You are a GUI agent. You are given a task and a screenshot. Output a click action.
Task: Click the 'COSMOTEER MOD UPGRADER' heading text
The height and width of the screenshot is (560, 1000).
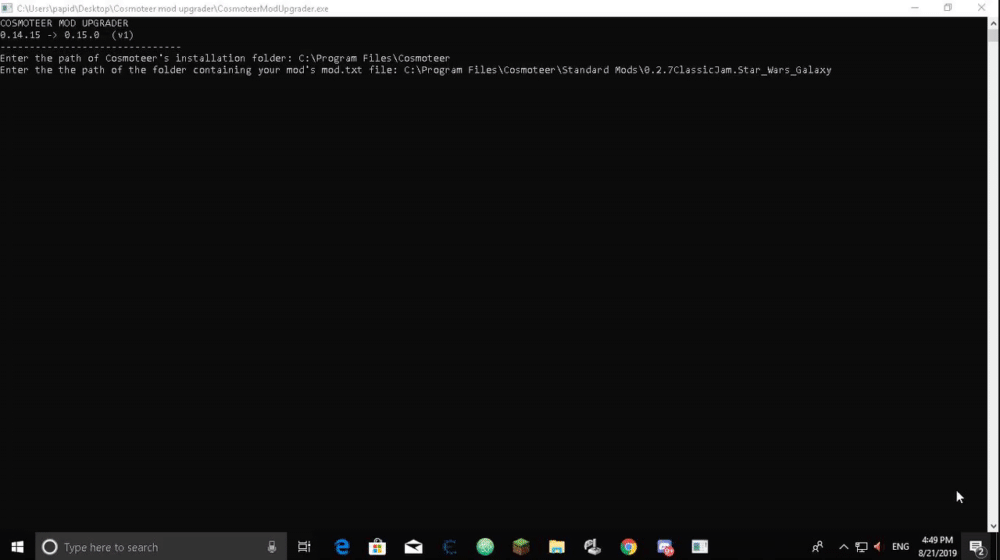click(64, 23)
